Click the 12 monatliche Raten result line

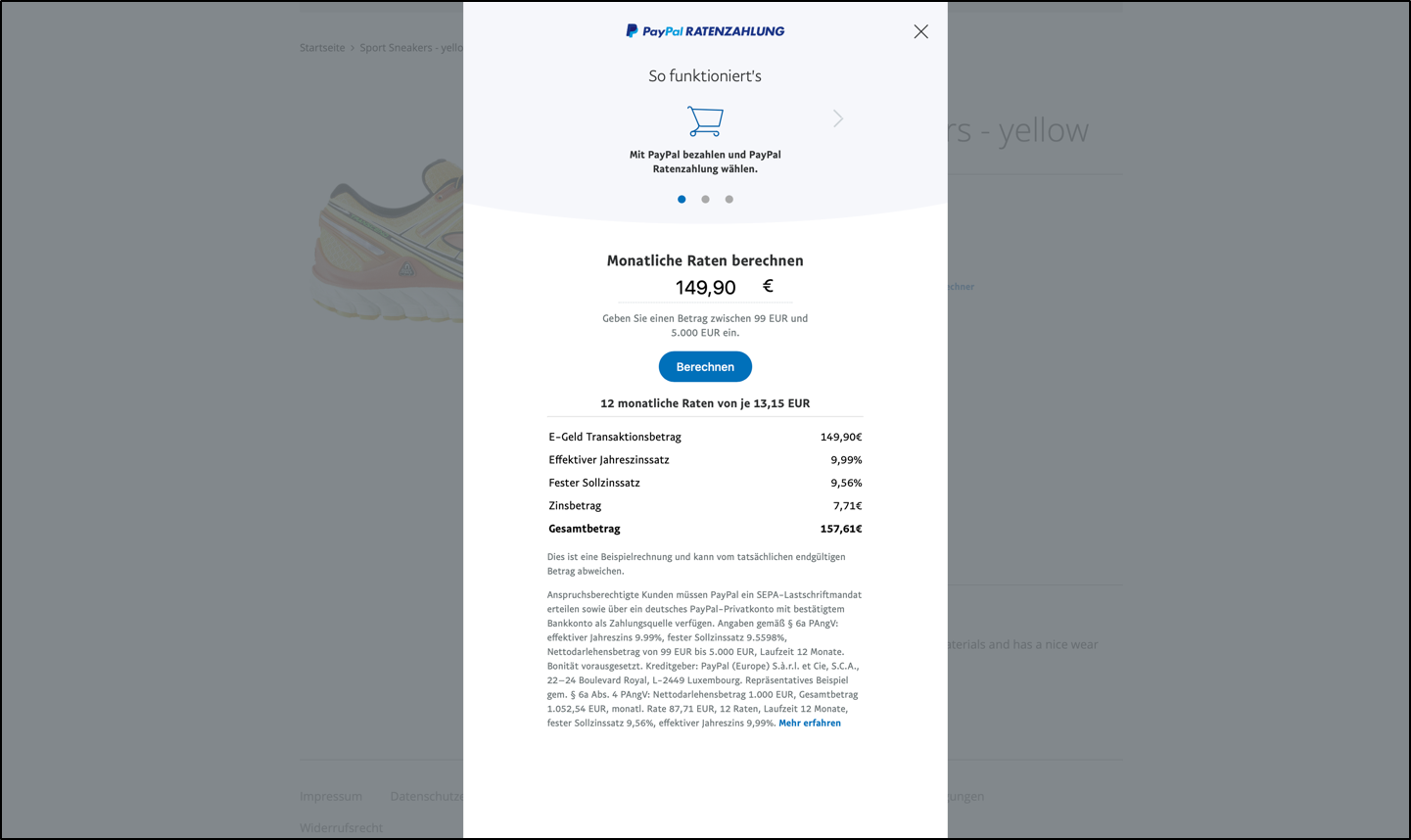coord(705,402)
